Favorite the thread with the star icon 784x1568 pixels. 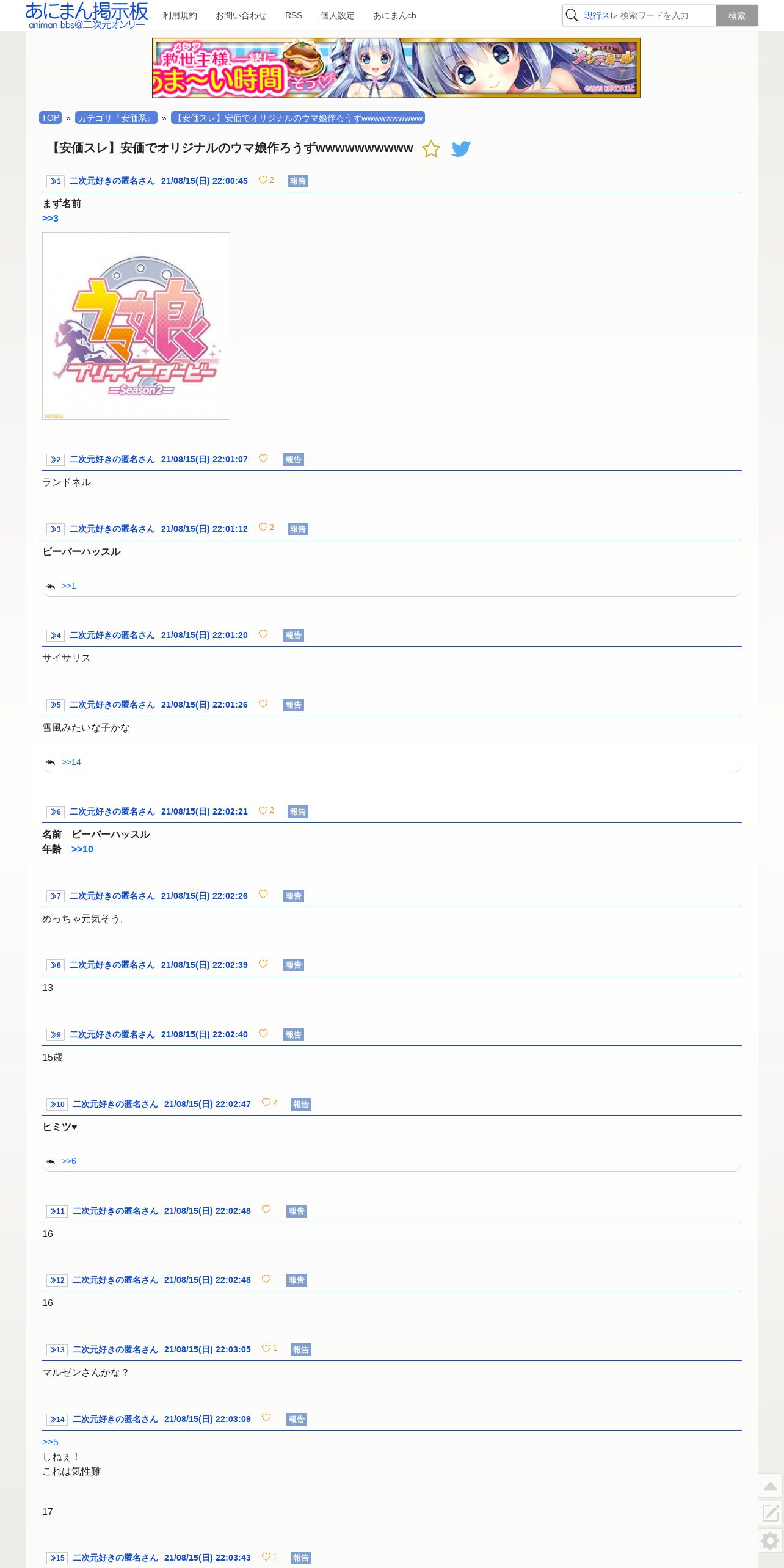(x=430, y=149)
